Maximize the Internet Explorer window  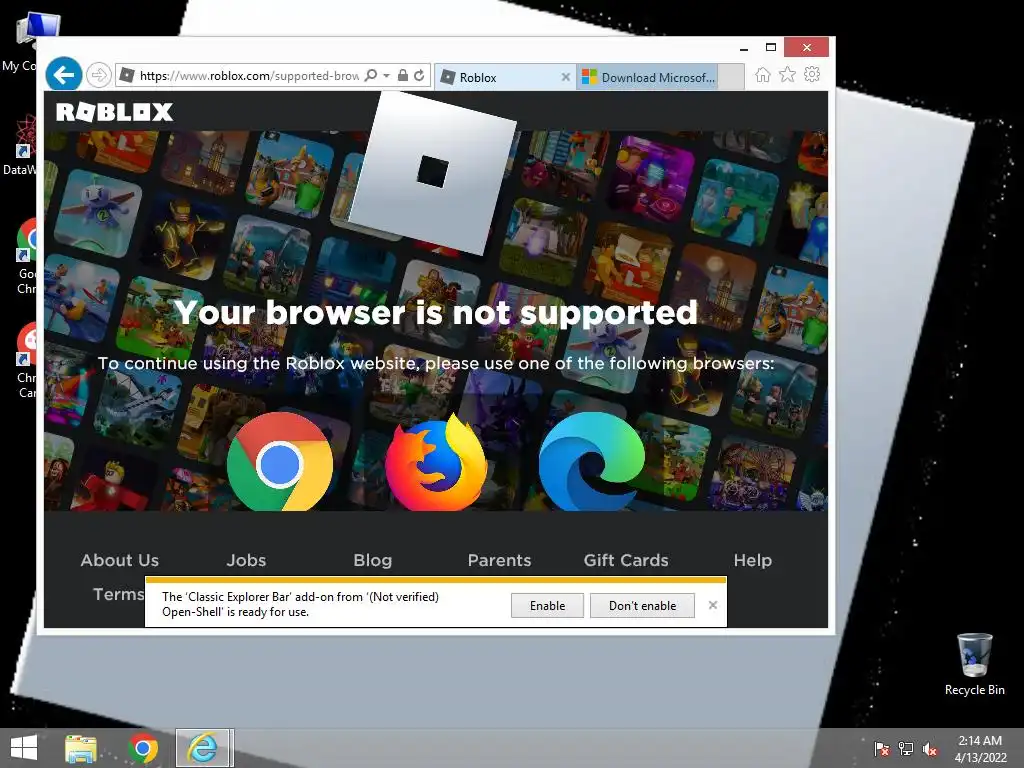tap(771, 47)
